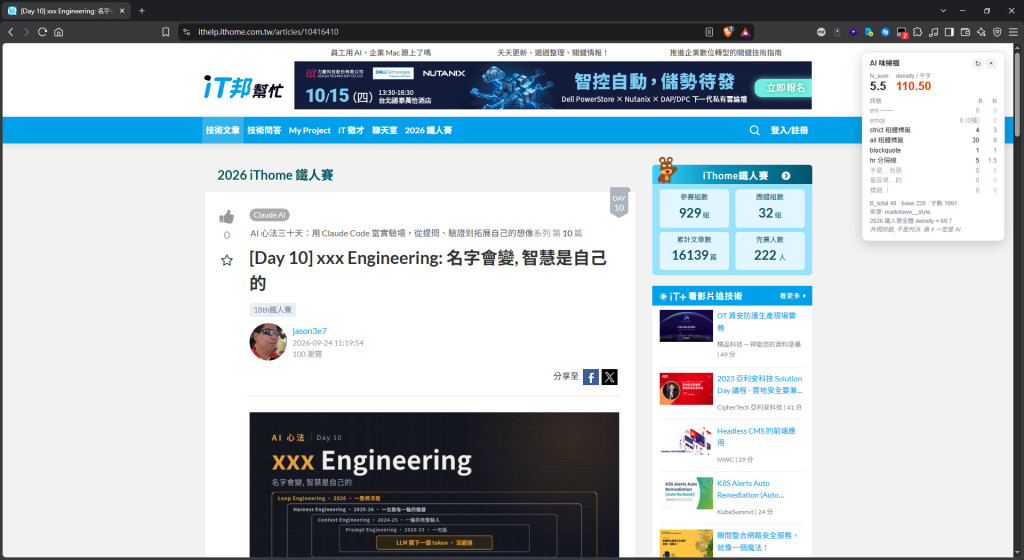
Task: Toggle the browser sidebar panel icon
Action: tap(949, 31)
